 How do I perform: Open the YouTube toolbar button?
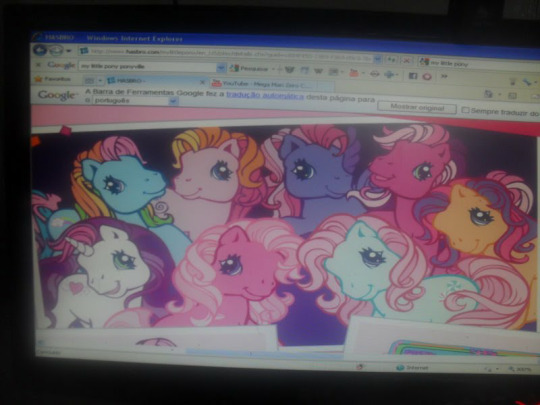354,73
